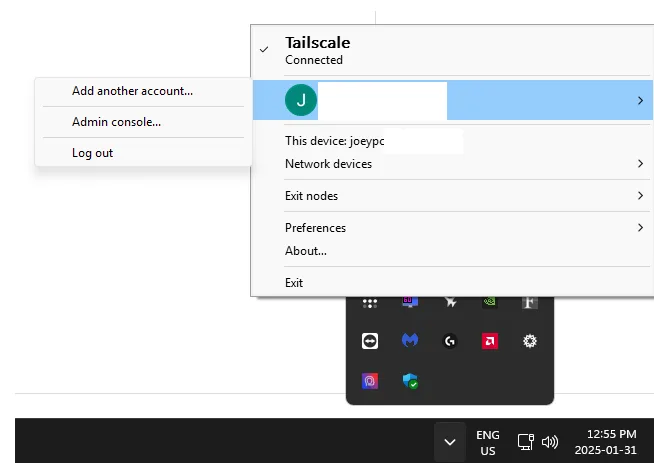Open the clock showing 12:55 PM
654x463 pixels.
tap(606, 442)
